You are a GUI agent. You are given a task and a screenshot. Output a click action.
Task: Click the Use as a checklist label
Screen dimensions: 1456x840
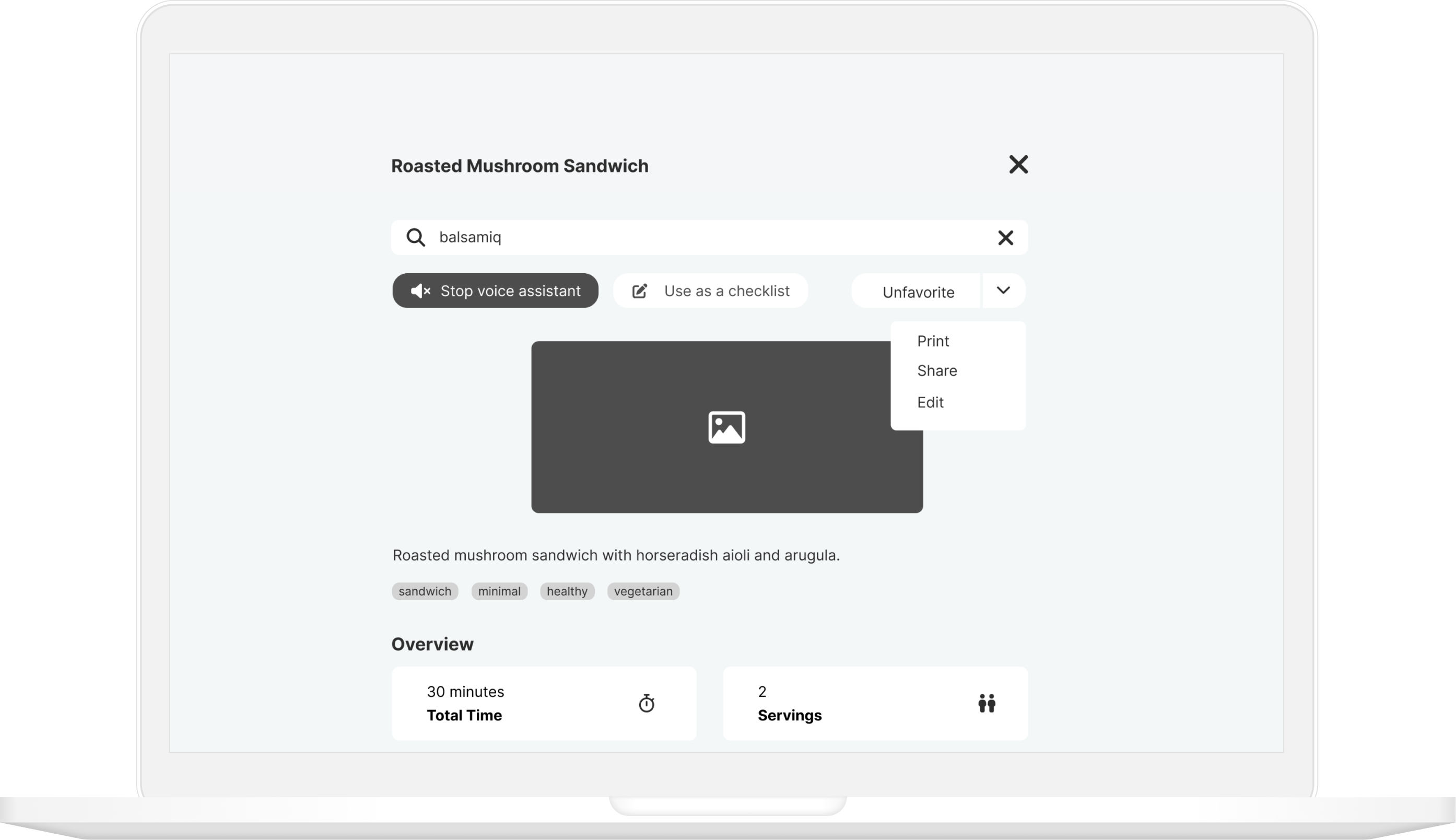[726, 291]
